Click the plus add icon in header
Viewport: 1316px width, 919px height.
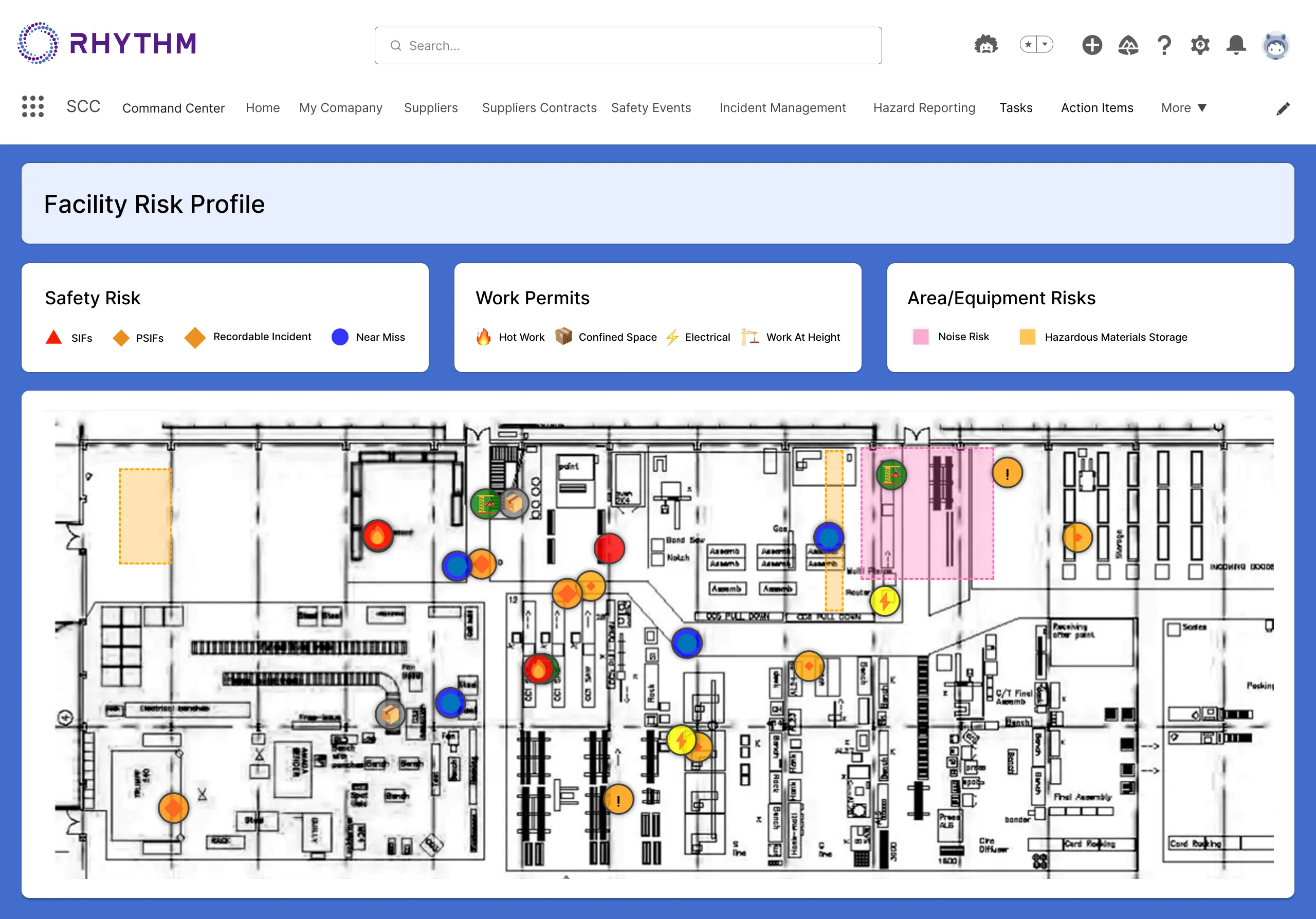(x=1092, y=45)
